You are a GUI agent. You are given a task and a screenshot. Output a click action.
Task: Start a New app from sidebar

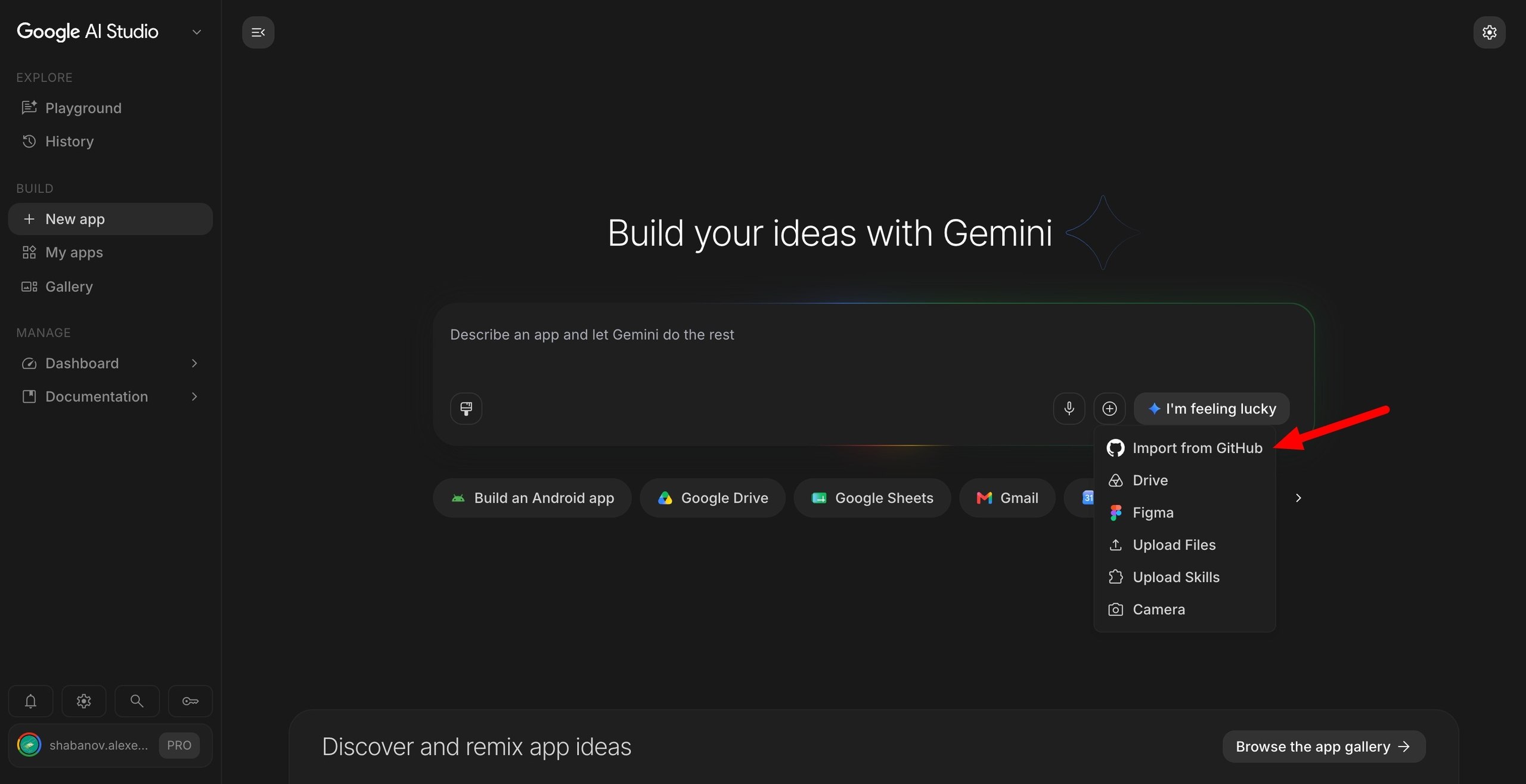tap(110, 219)
